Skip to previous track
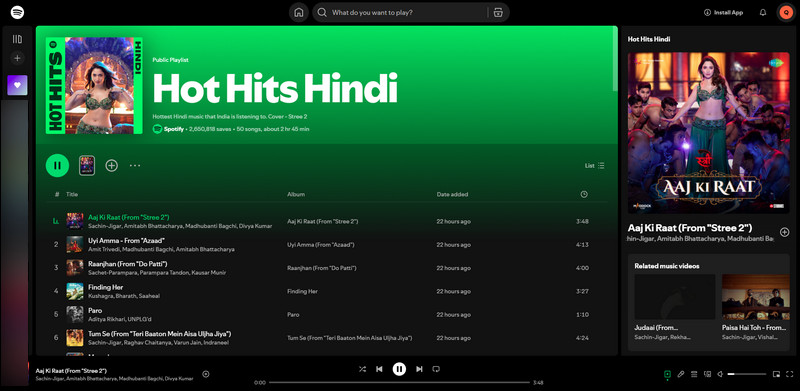This screenshot has height=391, width=800. point(380,369)
